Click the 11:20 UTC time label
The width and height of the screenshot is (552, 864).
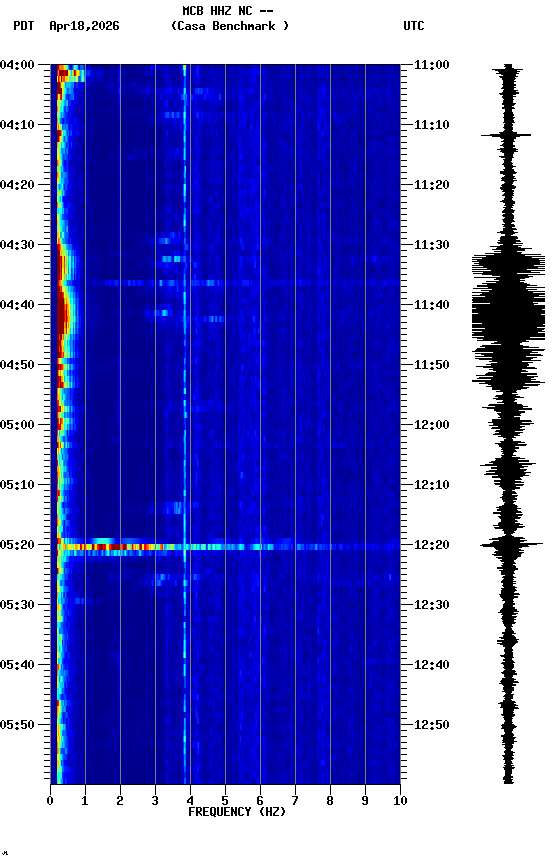tap(431, 185)
